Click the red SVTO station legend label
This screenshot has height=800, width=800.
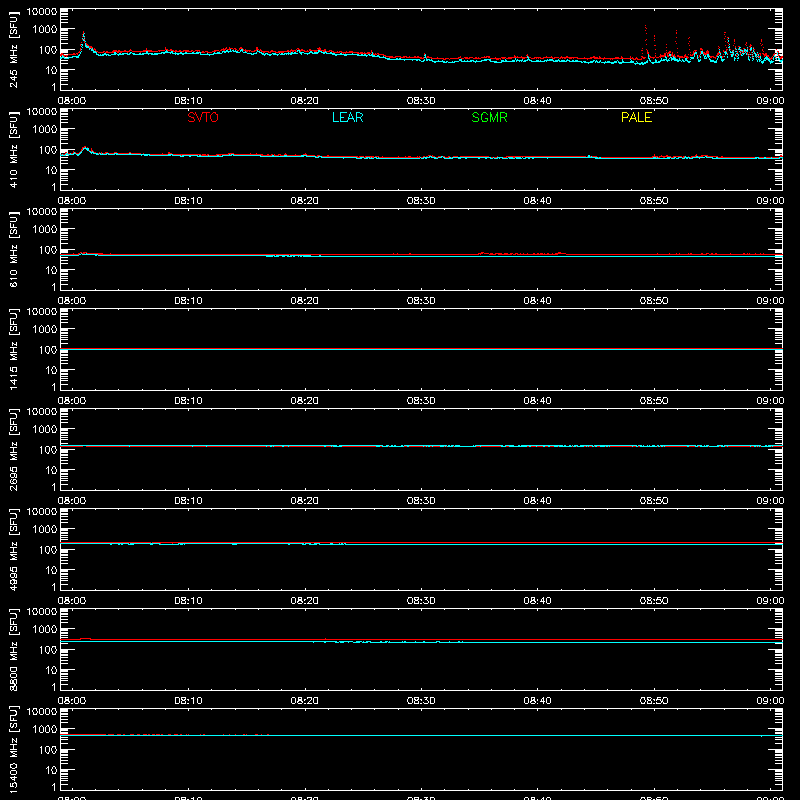pyautogui.click(x=203, y=117)
